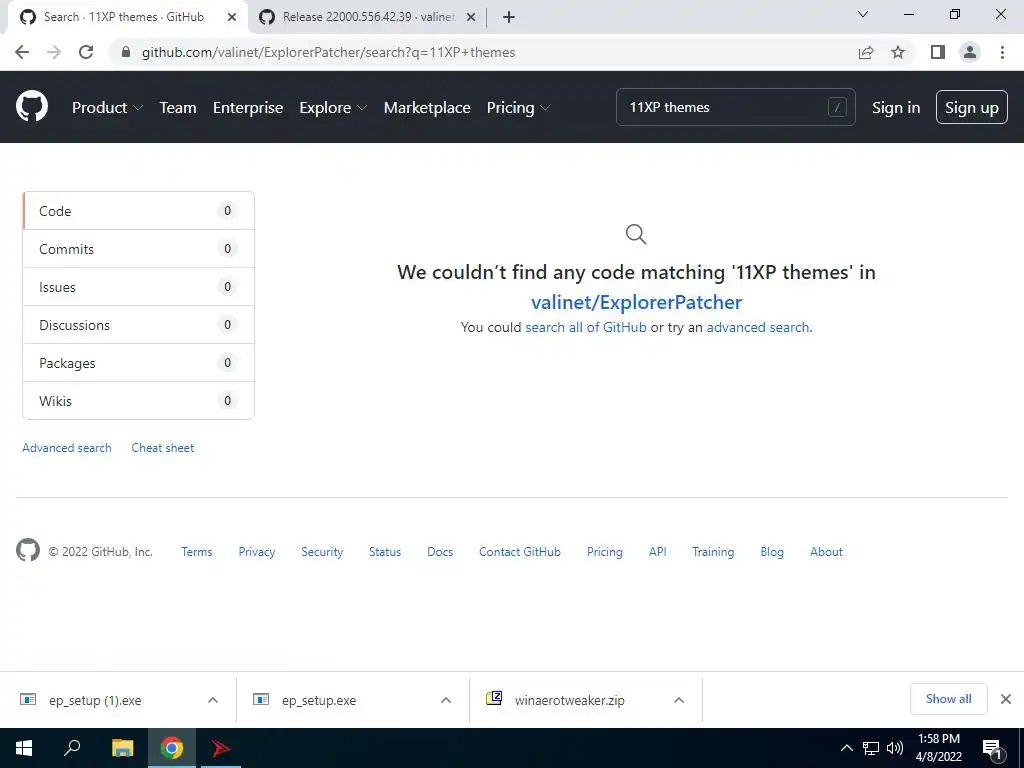Click the Chrome taskbar icon
The image size is (1024, 768).
[172, 748]
